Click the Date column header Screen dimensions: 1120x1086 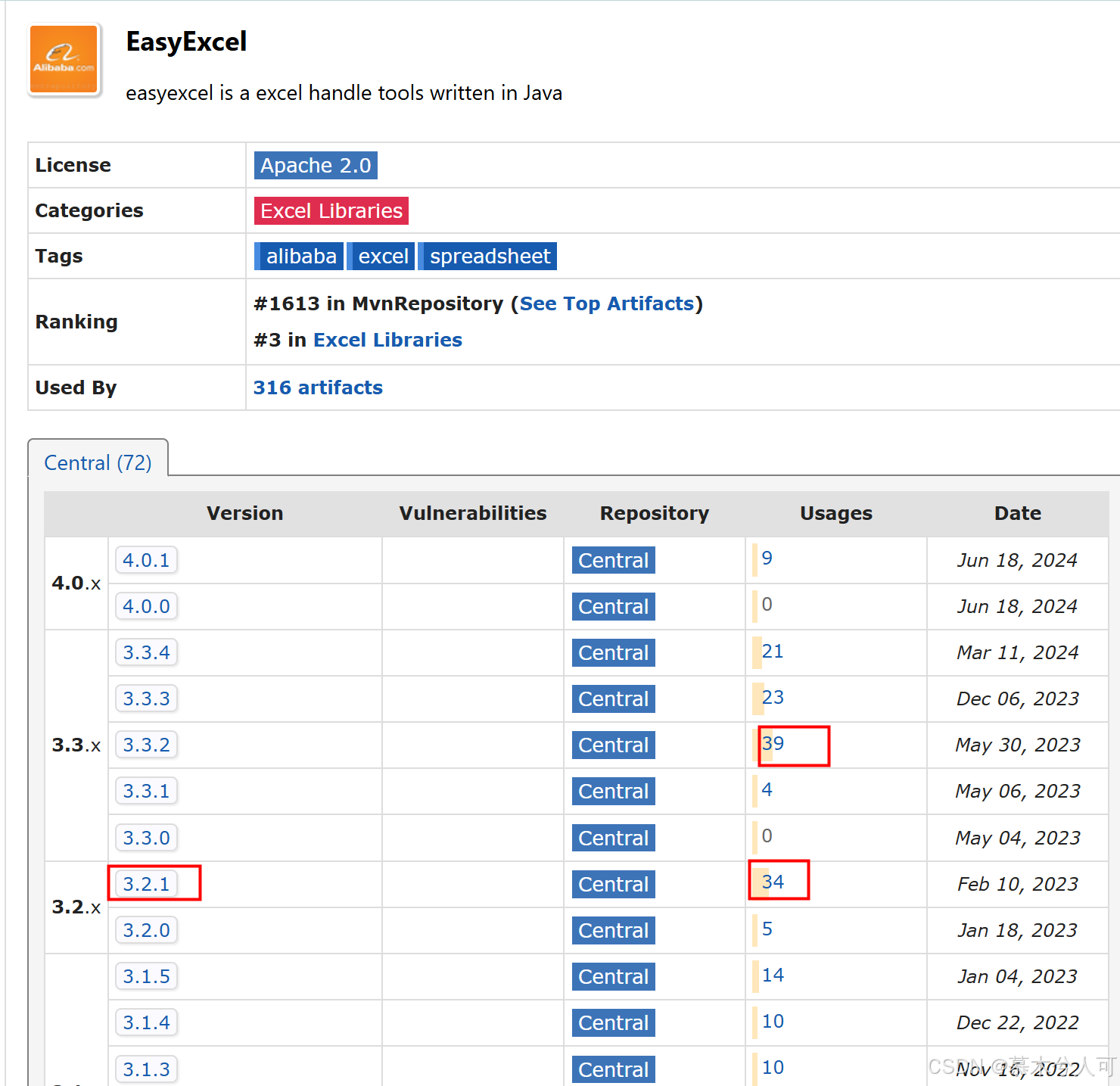click(1018, 513)
